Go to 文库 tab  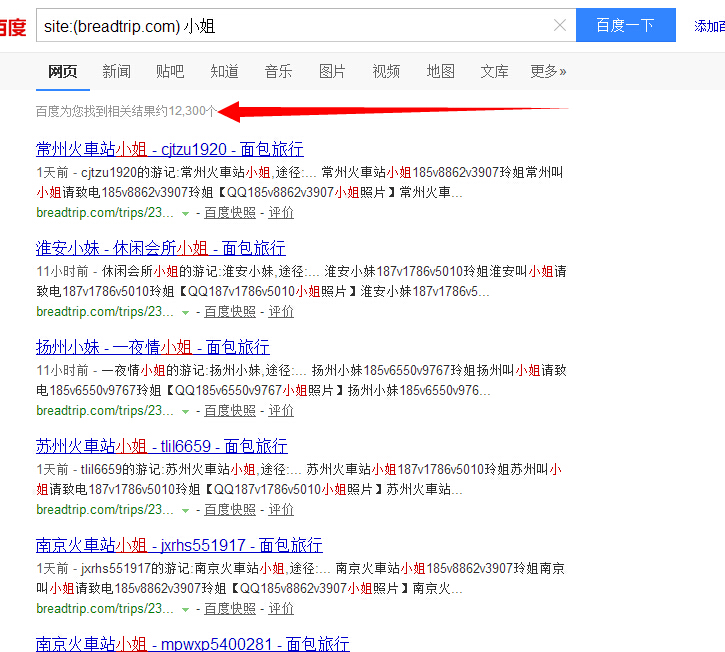pos(494,71)
